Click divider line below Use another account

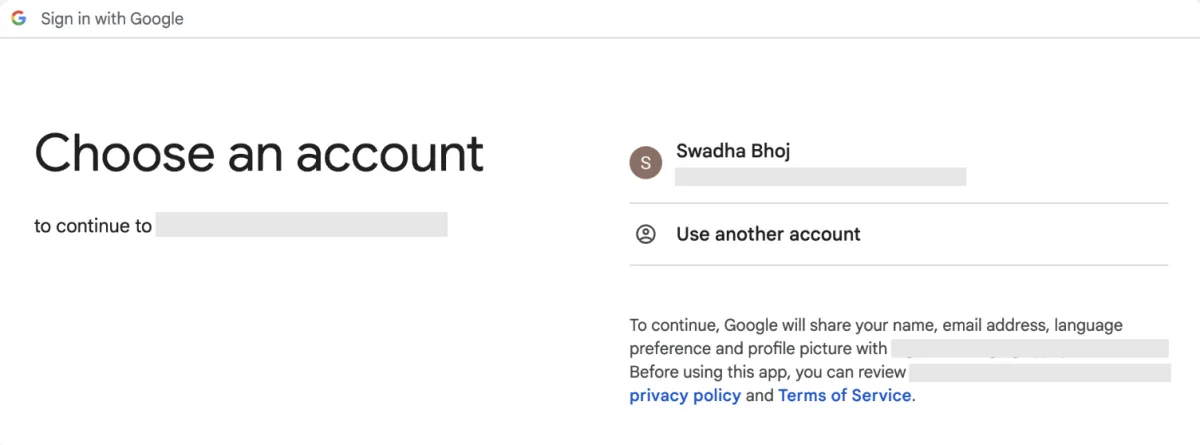898,265
